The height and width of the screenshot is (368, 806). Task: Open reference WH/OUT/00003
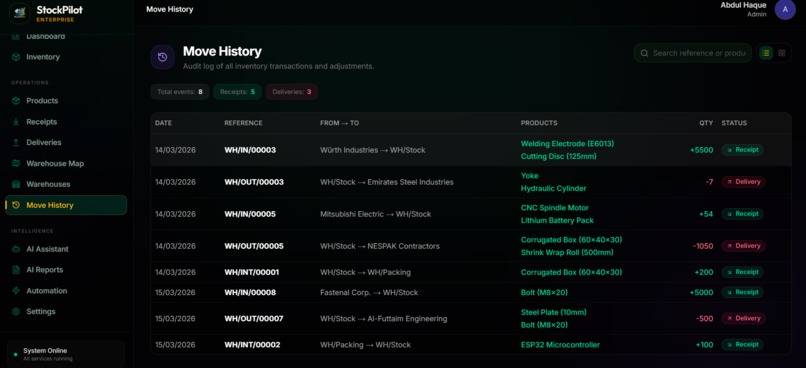pyautogui.click(x=254, y=182)
